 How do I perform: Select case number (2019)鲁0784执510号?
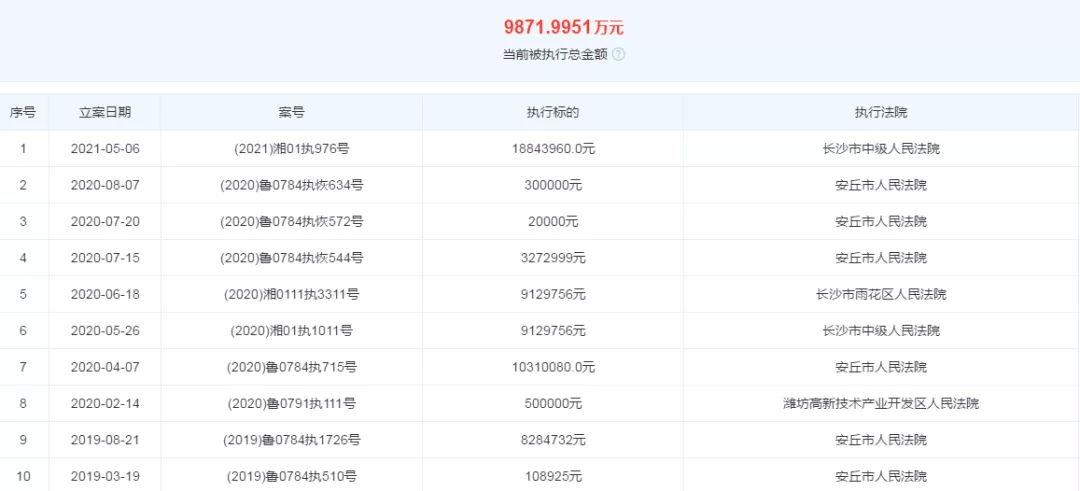(x=291, y=477)
